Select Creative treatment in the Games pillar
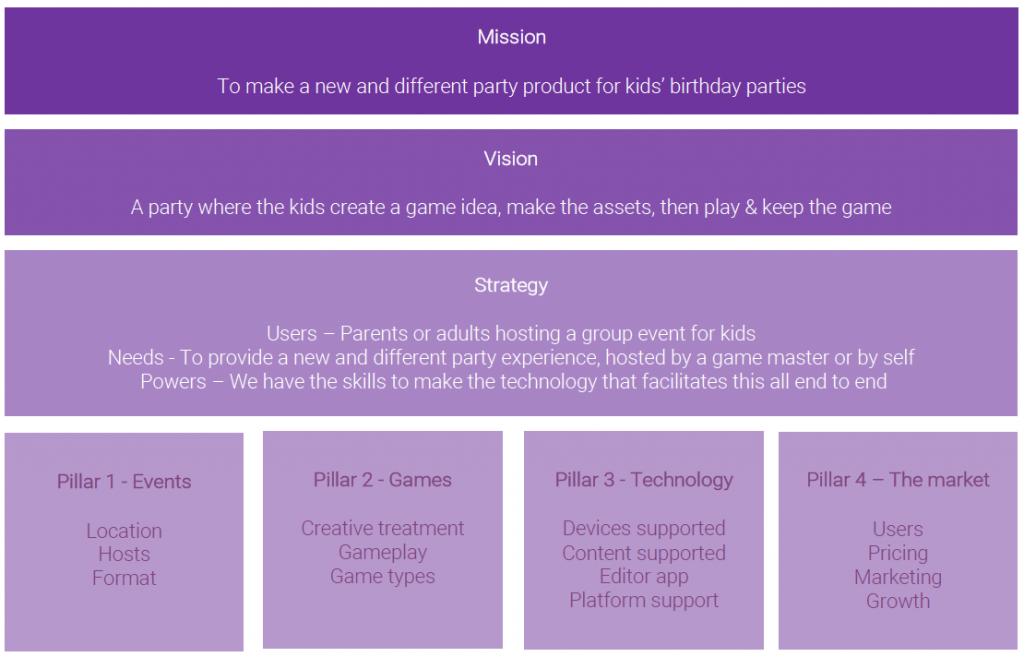 coord(382,528)
